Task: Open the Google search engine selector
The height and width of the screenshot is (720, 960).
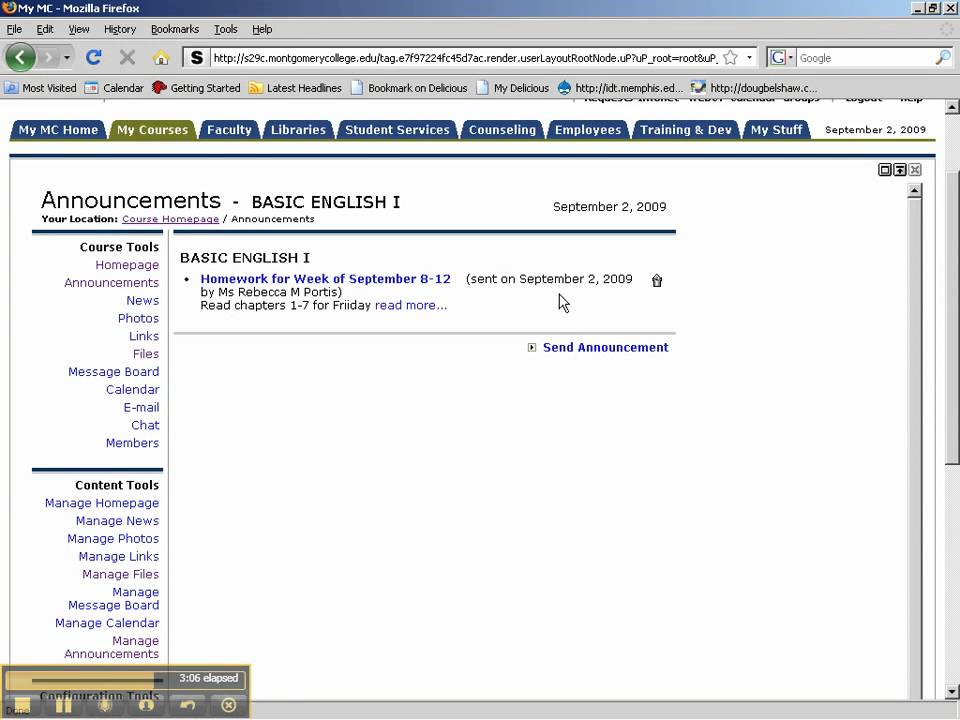Action: [781, 58]
